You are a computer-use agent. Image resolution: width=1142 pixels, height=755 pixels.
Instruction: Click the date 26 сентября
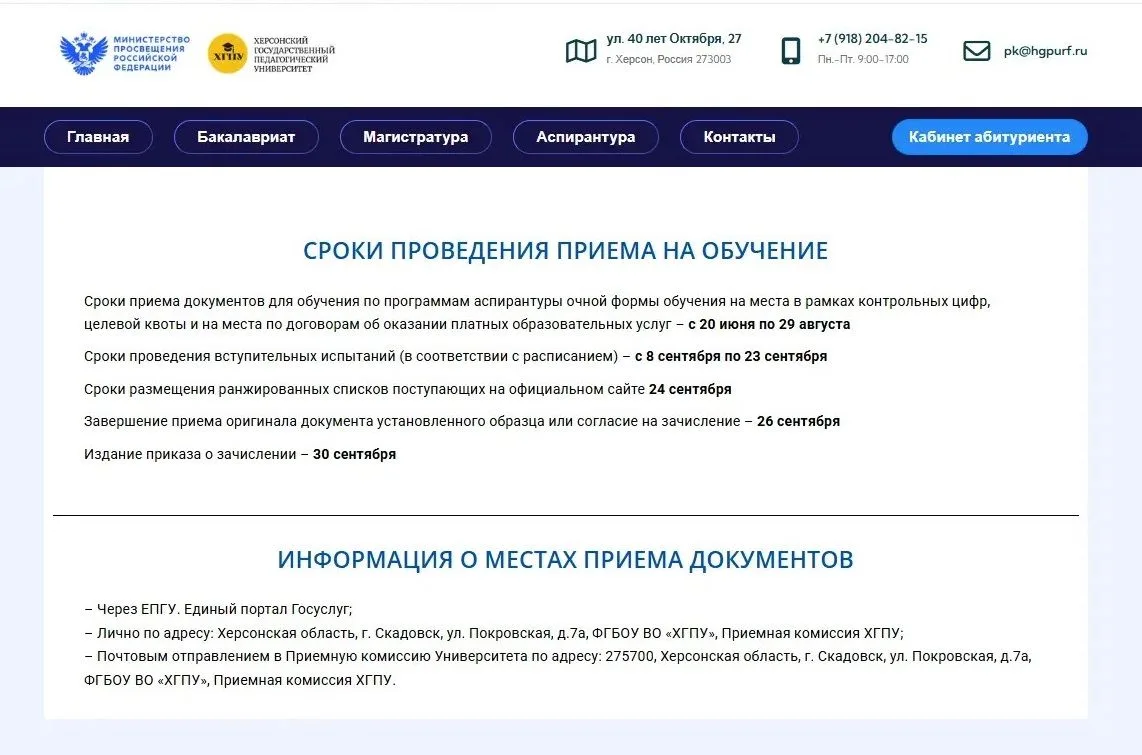coord(798,421)
